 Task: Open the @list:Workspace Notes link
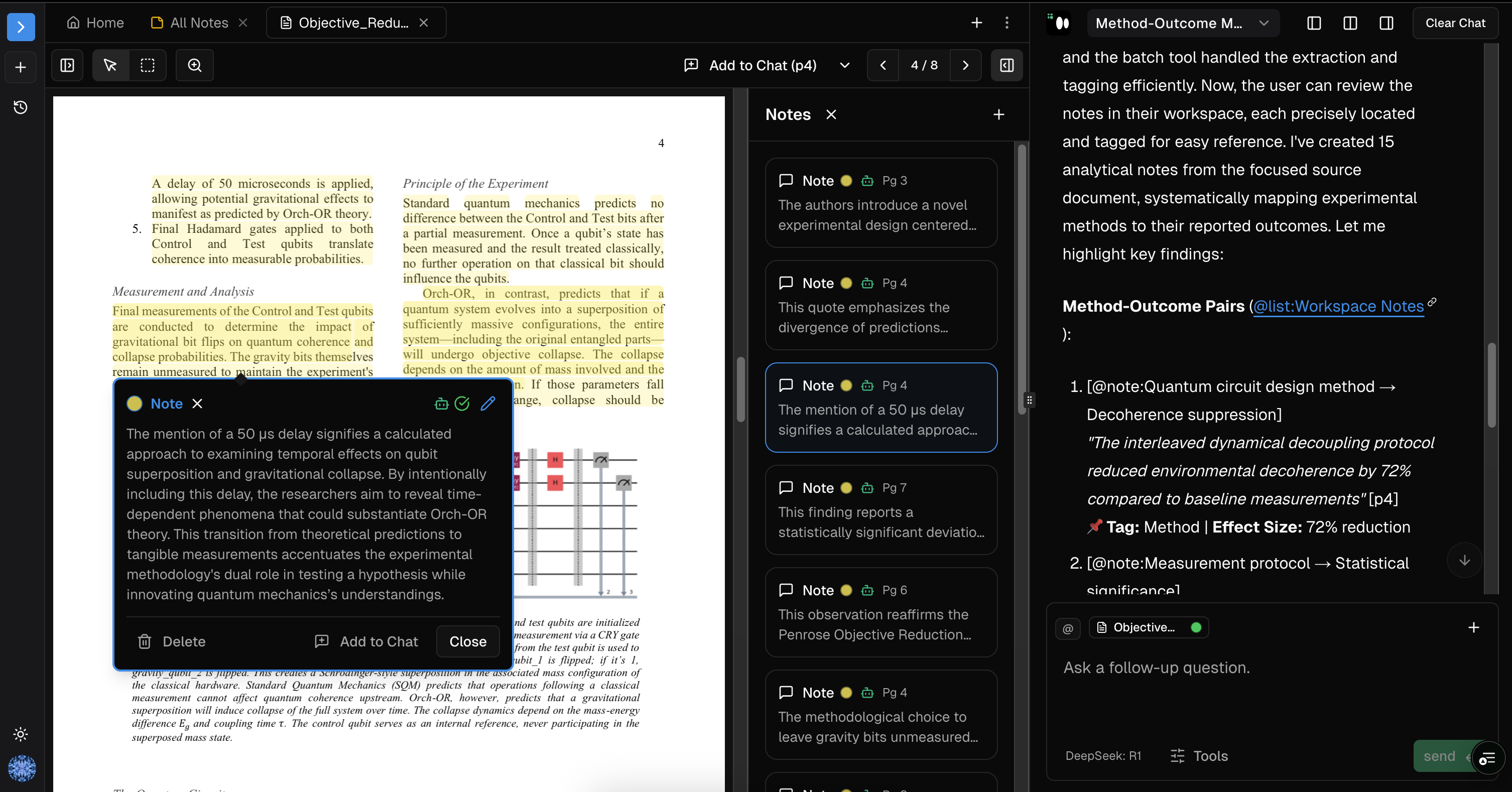(1338, 306)
